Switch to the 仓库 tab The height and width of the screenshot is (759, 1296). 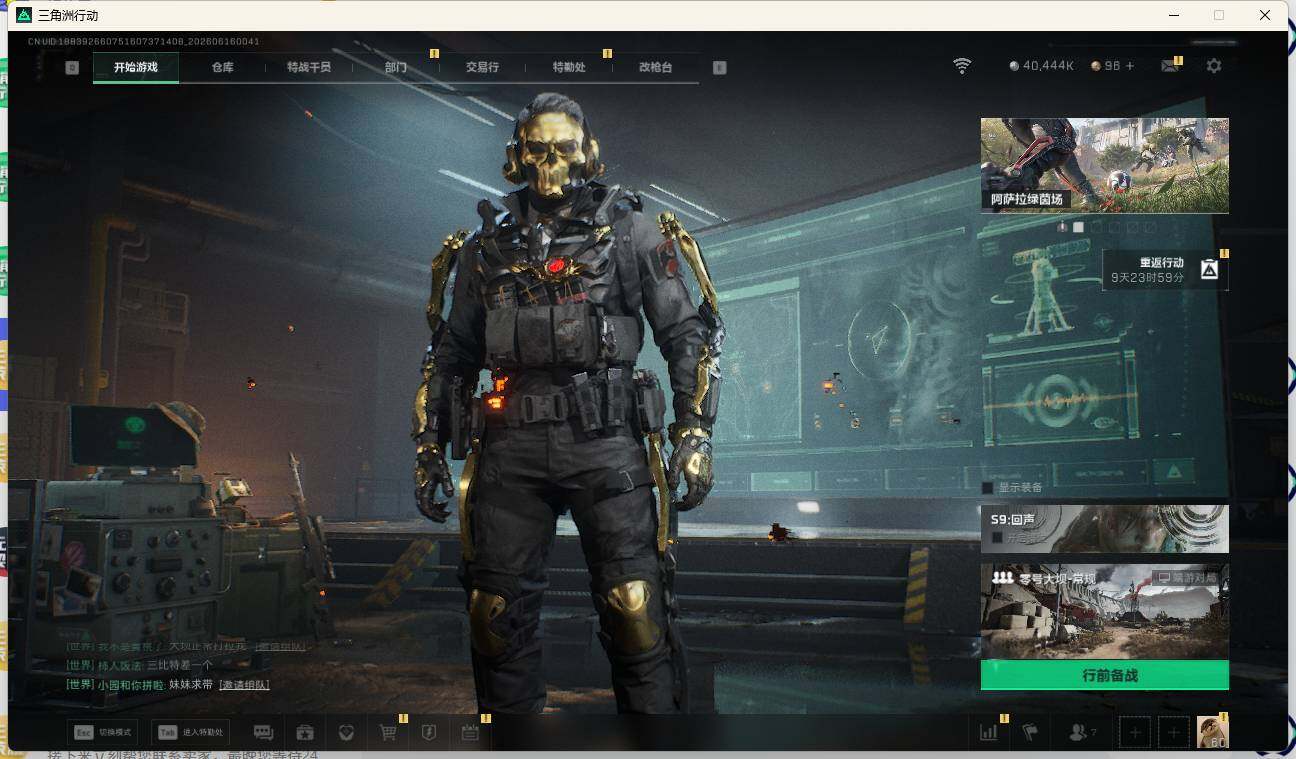click(x=222, y=67)
